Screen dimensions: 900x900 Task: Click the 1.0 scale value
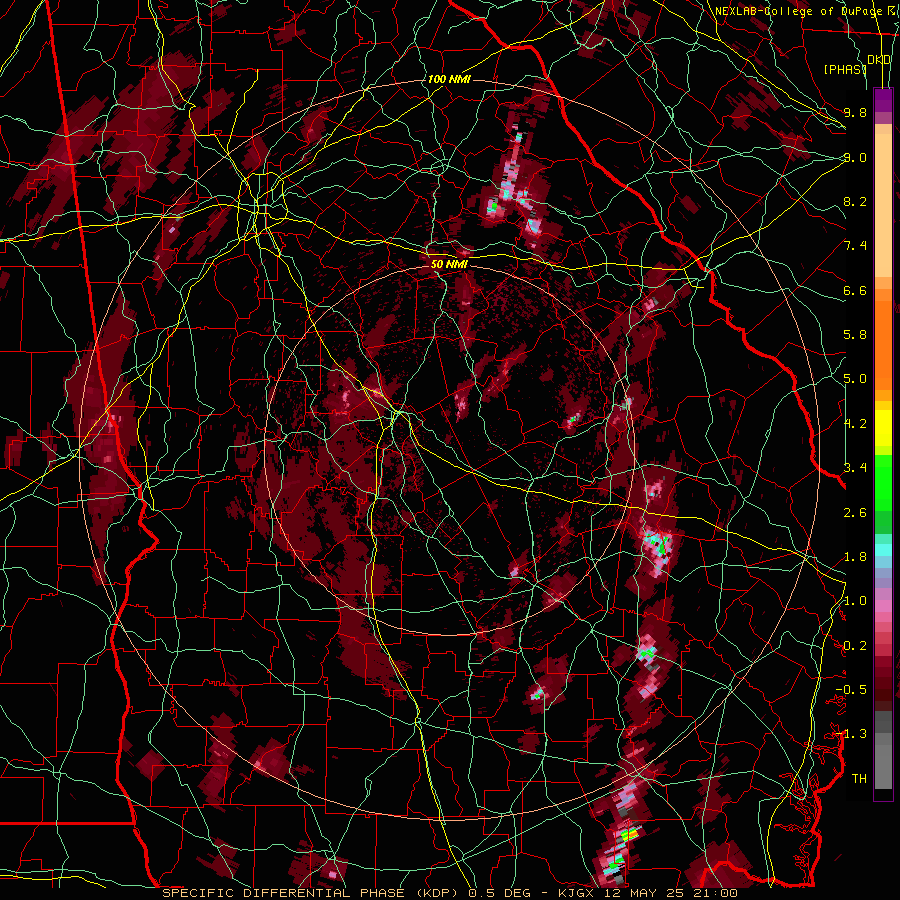855,601
